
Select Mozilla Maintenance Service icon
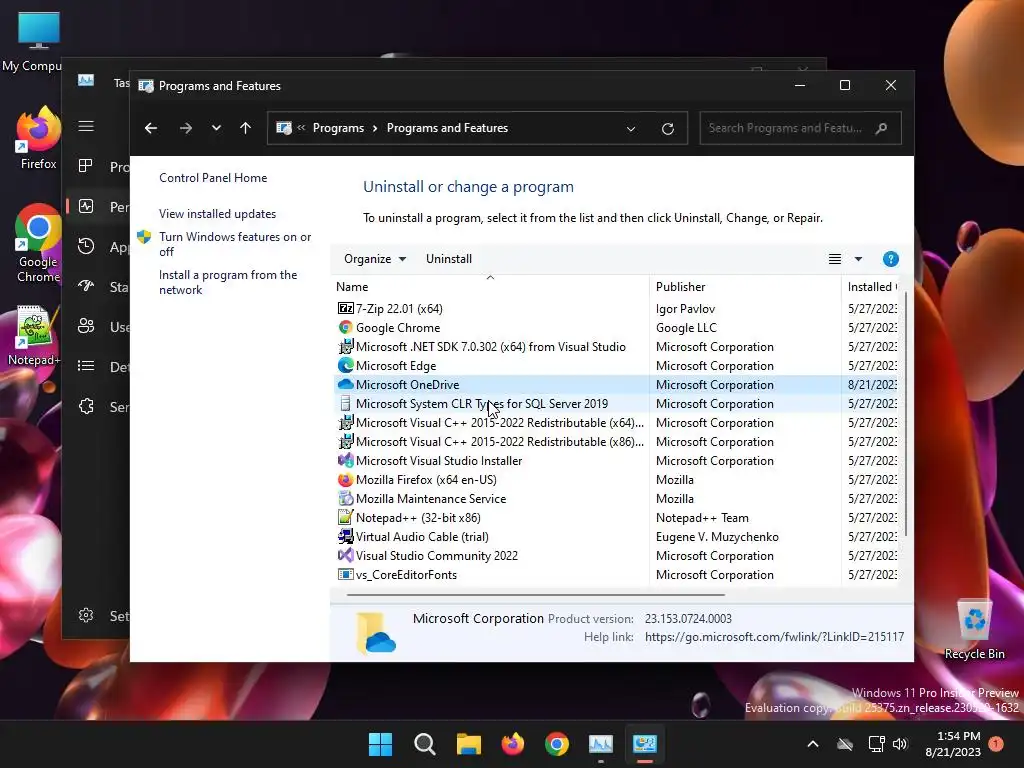(345, 498)
